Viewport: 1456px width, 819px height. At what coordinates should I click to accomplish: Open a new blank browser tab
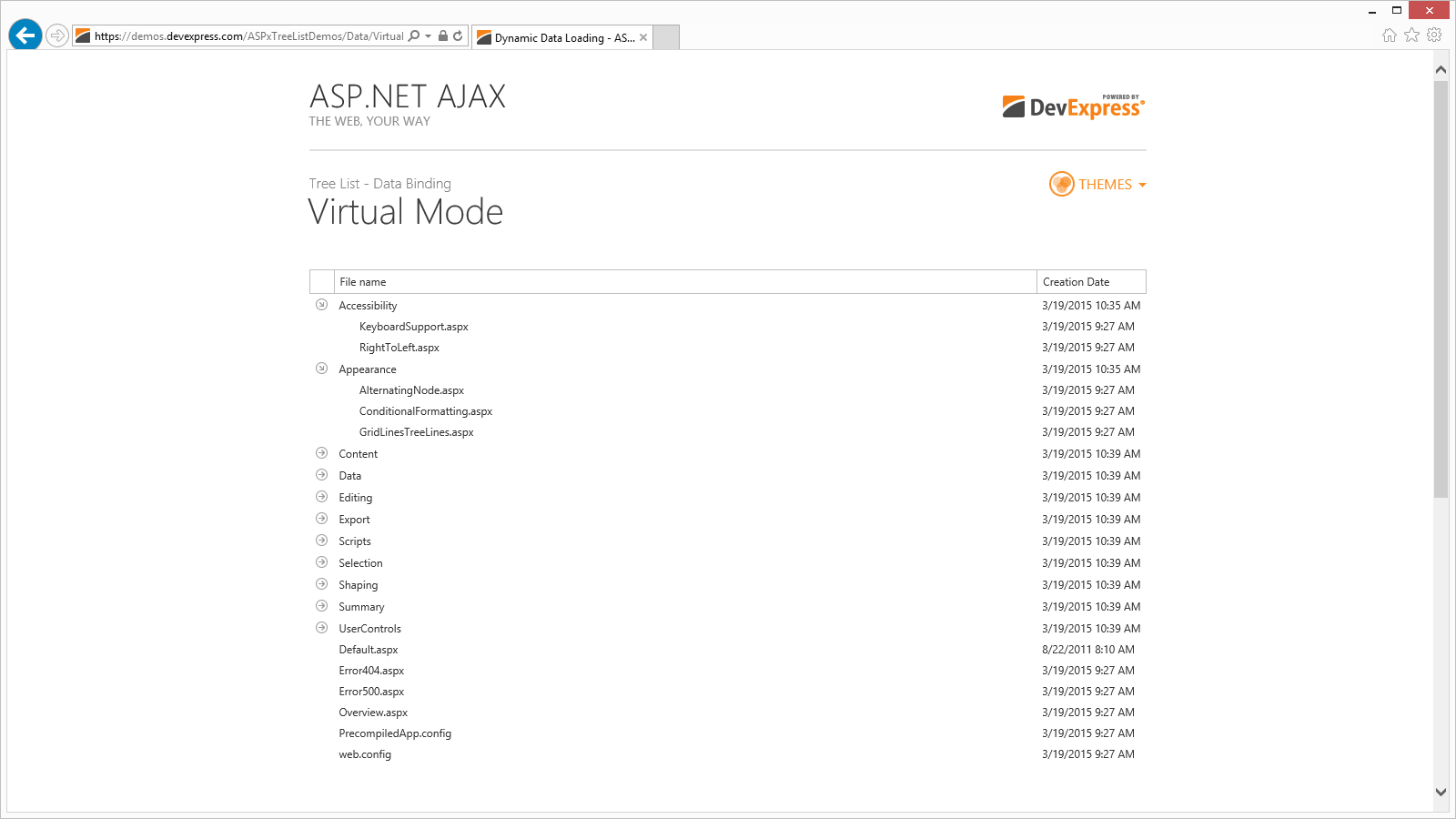[x=666, y=37]
